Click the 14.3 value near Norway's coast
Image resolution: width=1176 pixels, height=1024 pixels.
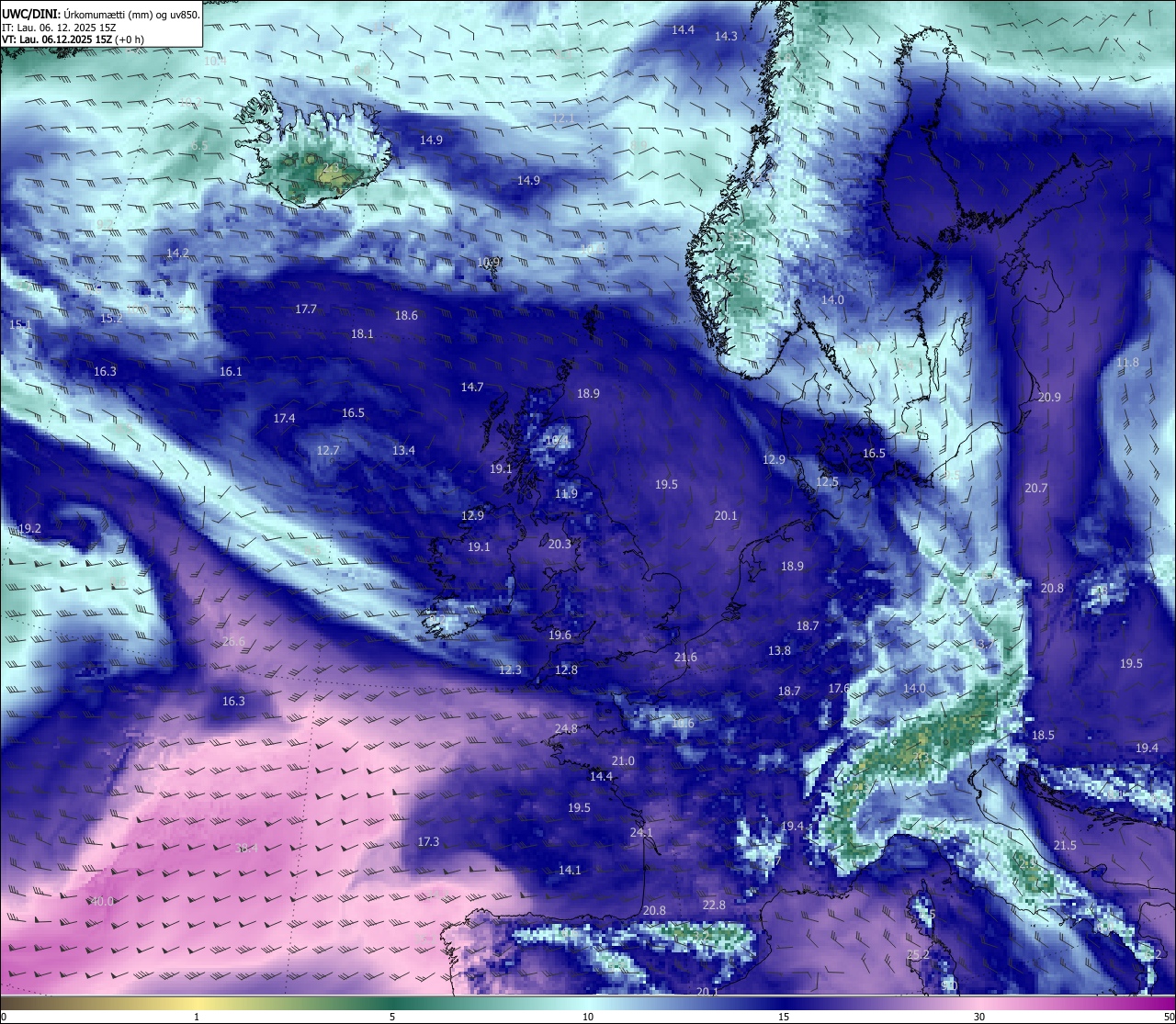click(726, 36)
